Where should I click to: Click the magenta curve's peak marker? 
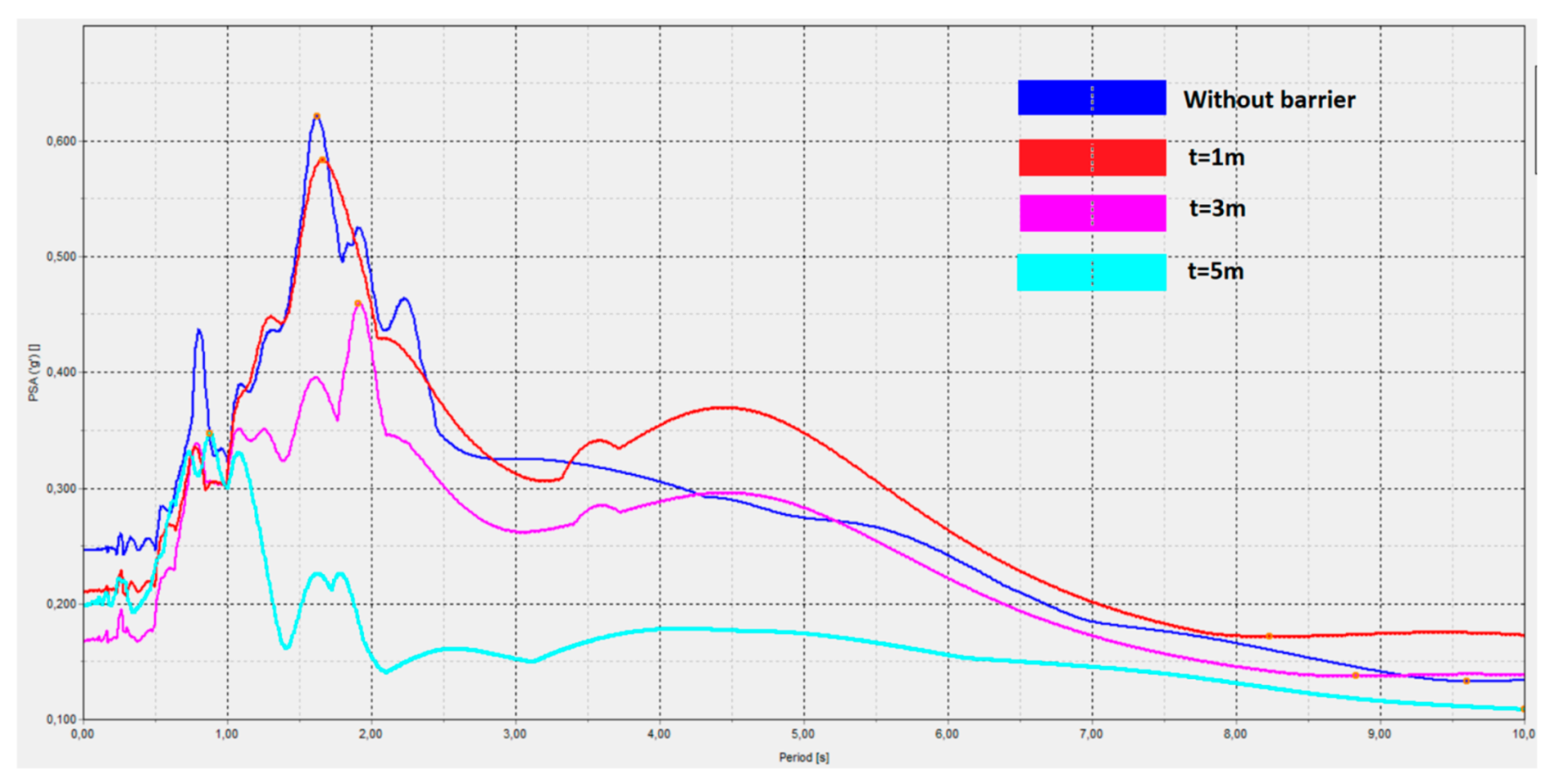pos(358,304)
